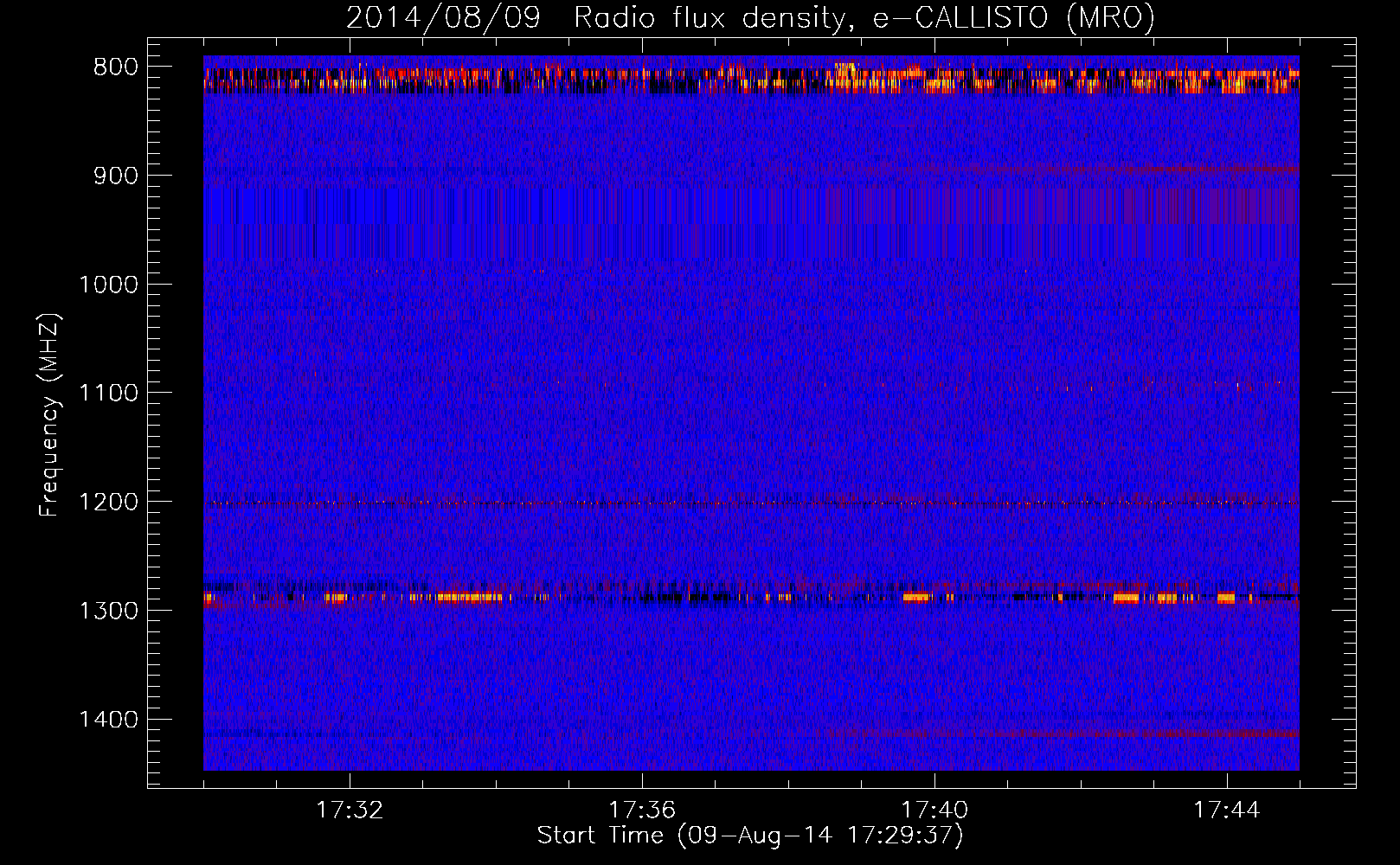
Task: Click the plot title '2014/08/09 Radio flux density'
Action: (x=750, y=18)
